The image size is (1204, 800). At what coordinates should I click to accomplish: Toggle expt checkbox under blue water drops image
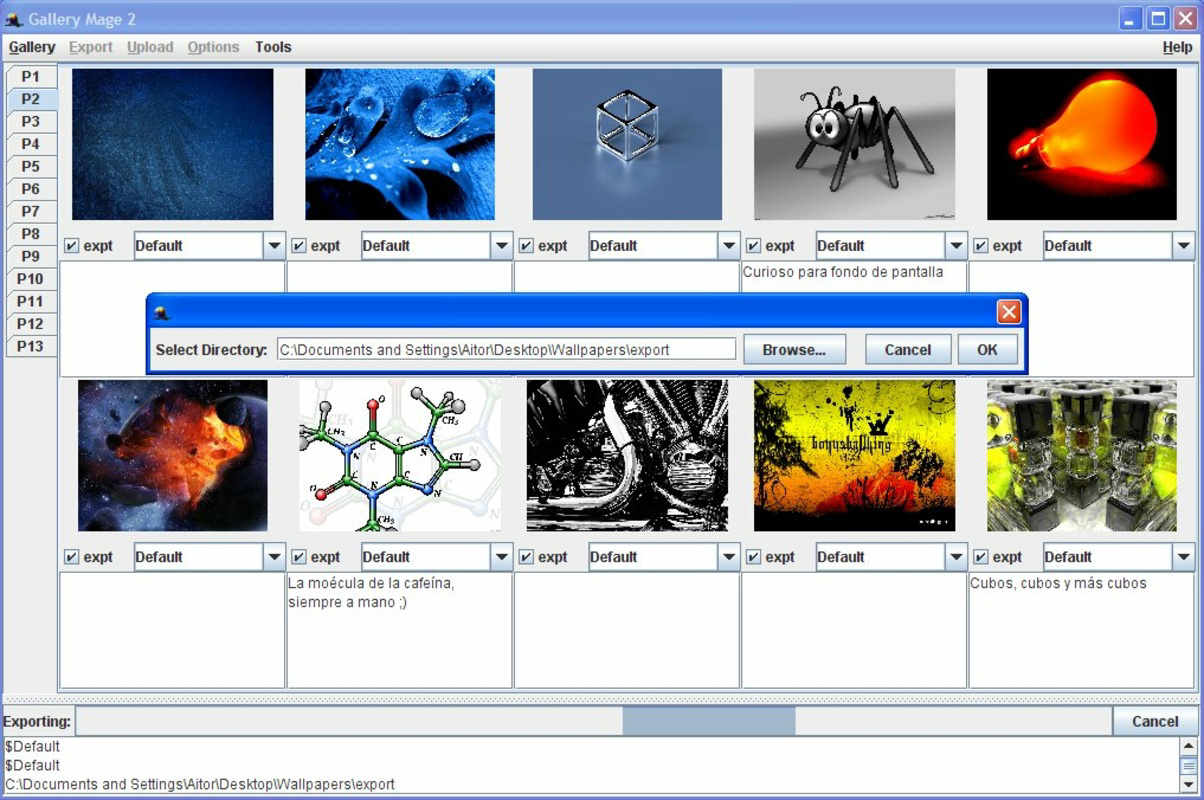coord(299,246)
